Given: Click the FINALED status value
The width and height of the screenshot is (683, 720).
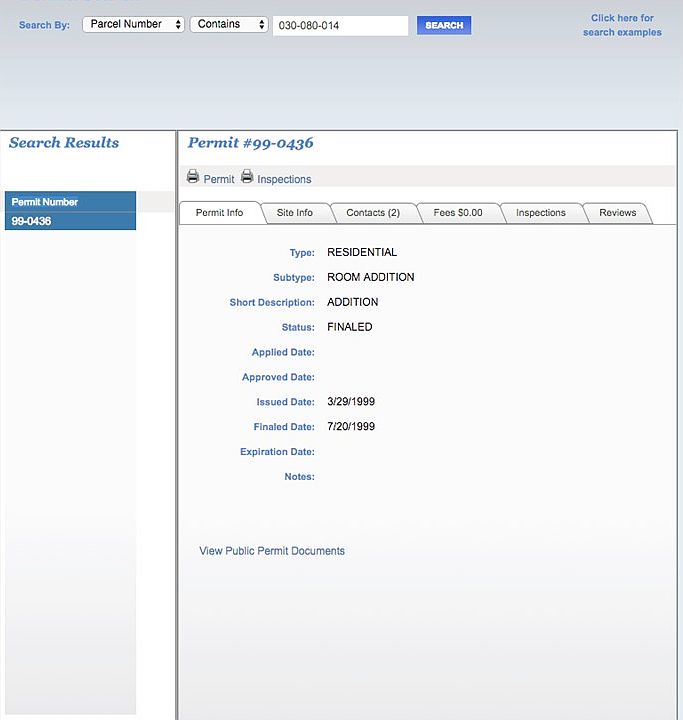Looking at the screenshot, I should (x=350, y=327).
